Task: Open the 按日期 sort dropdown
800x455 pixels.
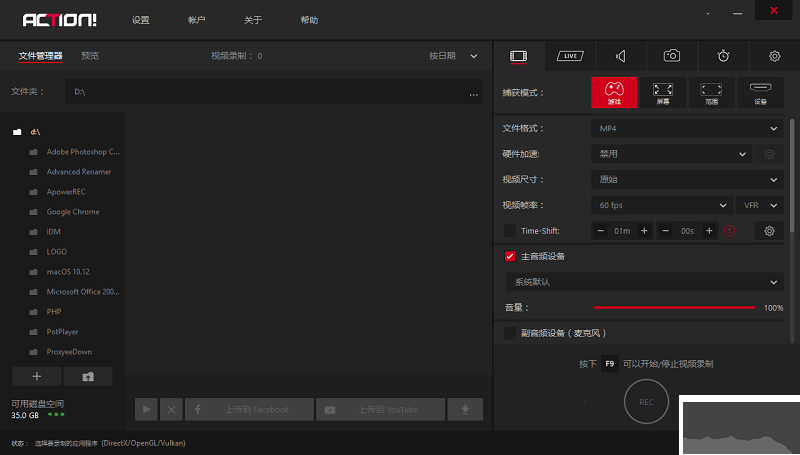Action: tap(453, 56)
